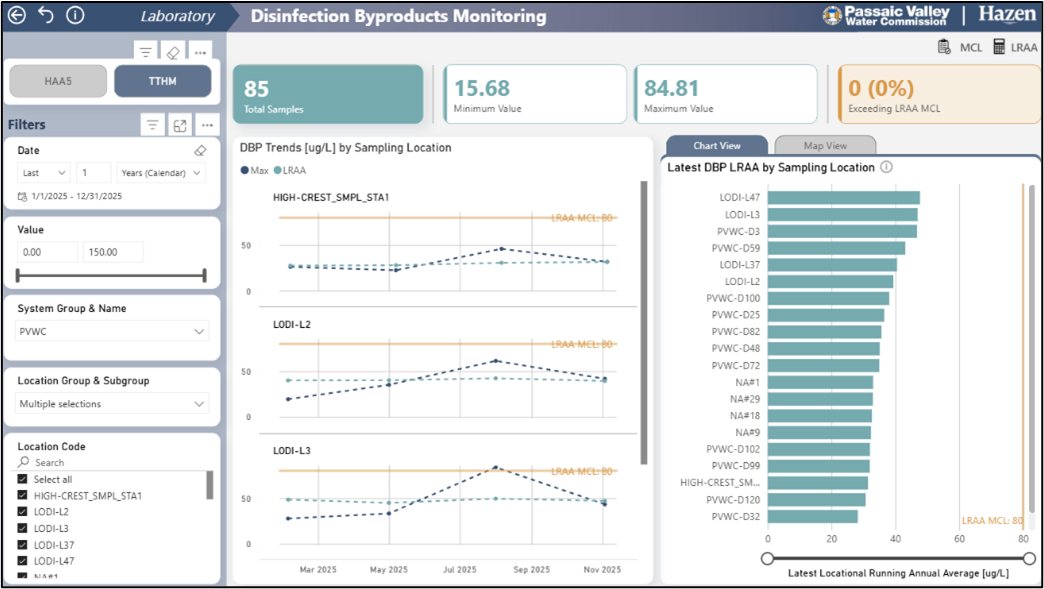
Task: Open the System Group & Name PVWC dropdown
Action: [113, 331]
